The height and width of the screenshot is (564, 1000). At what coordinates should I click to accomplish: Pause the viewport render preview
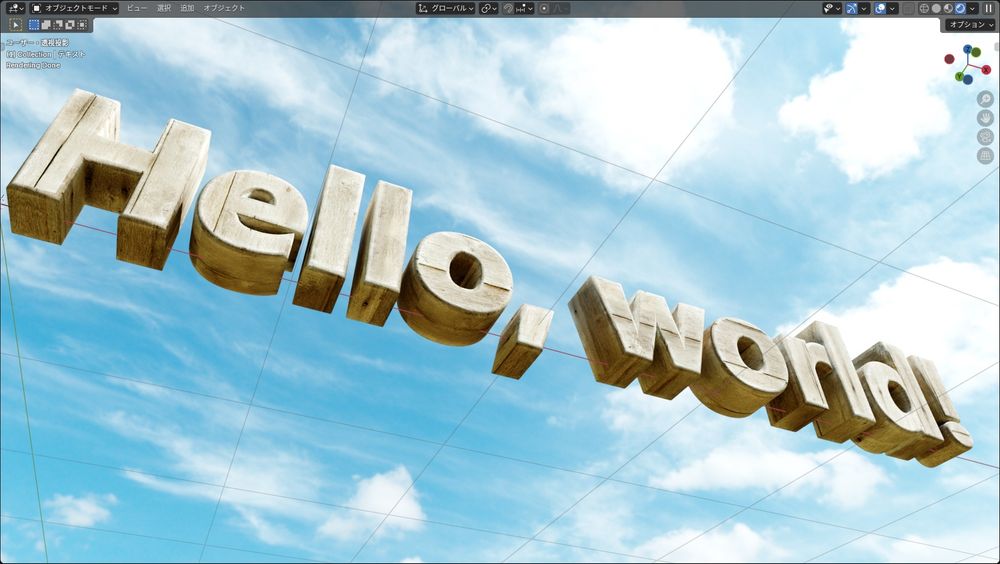[x=989, y=8]
